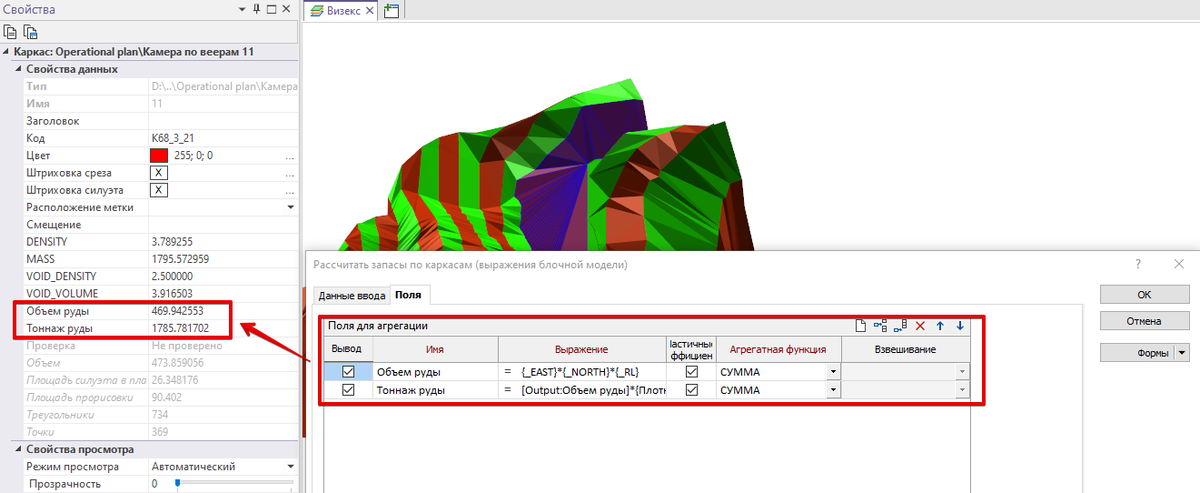The image size is (1200, 493).
Task: Click the red Цвет color swatch
Action: point(158,156)
